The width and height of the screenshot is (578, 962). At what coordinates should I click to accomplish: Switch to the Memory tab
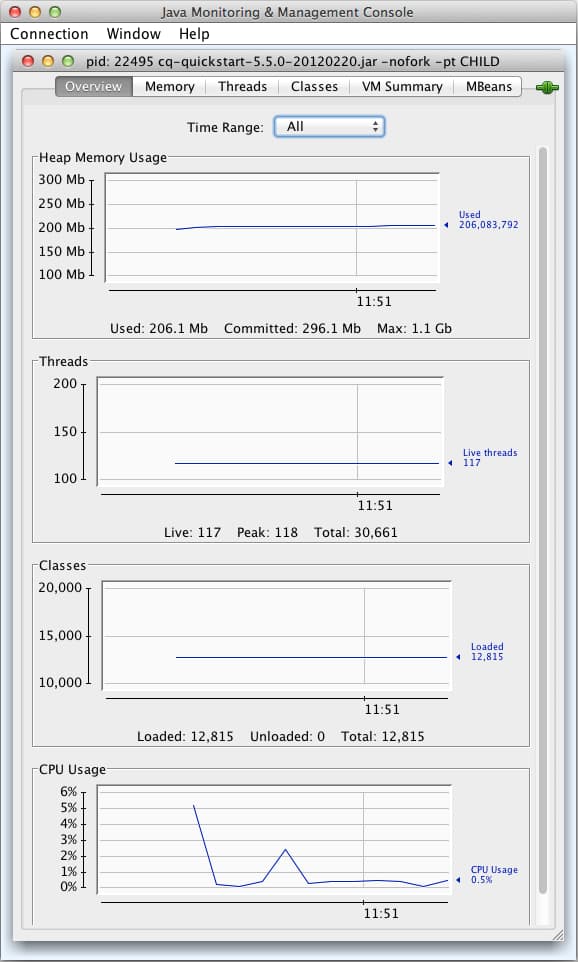pyautogui.click(x=169, y=87)
